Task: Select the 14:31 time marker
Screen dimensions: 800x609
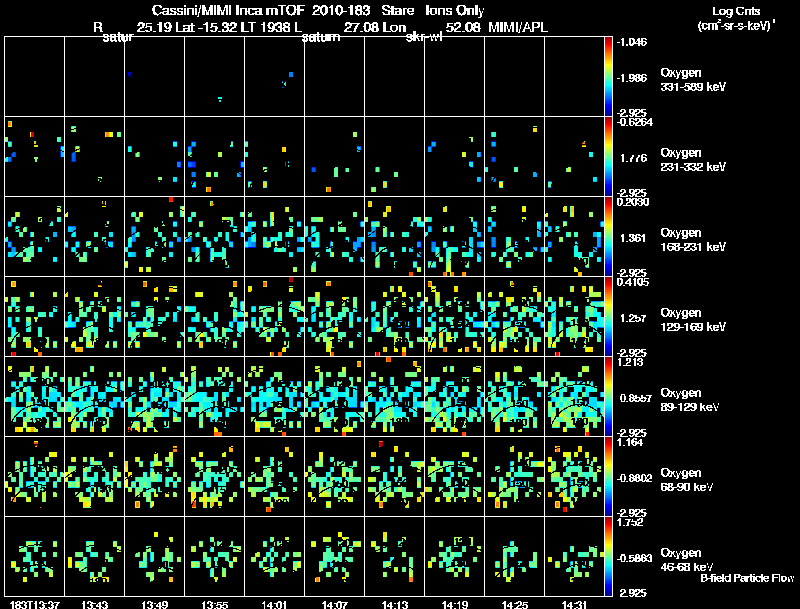Action: pyautogui.click(x=574, y=603)
